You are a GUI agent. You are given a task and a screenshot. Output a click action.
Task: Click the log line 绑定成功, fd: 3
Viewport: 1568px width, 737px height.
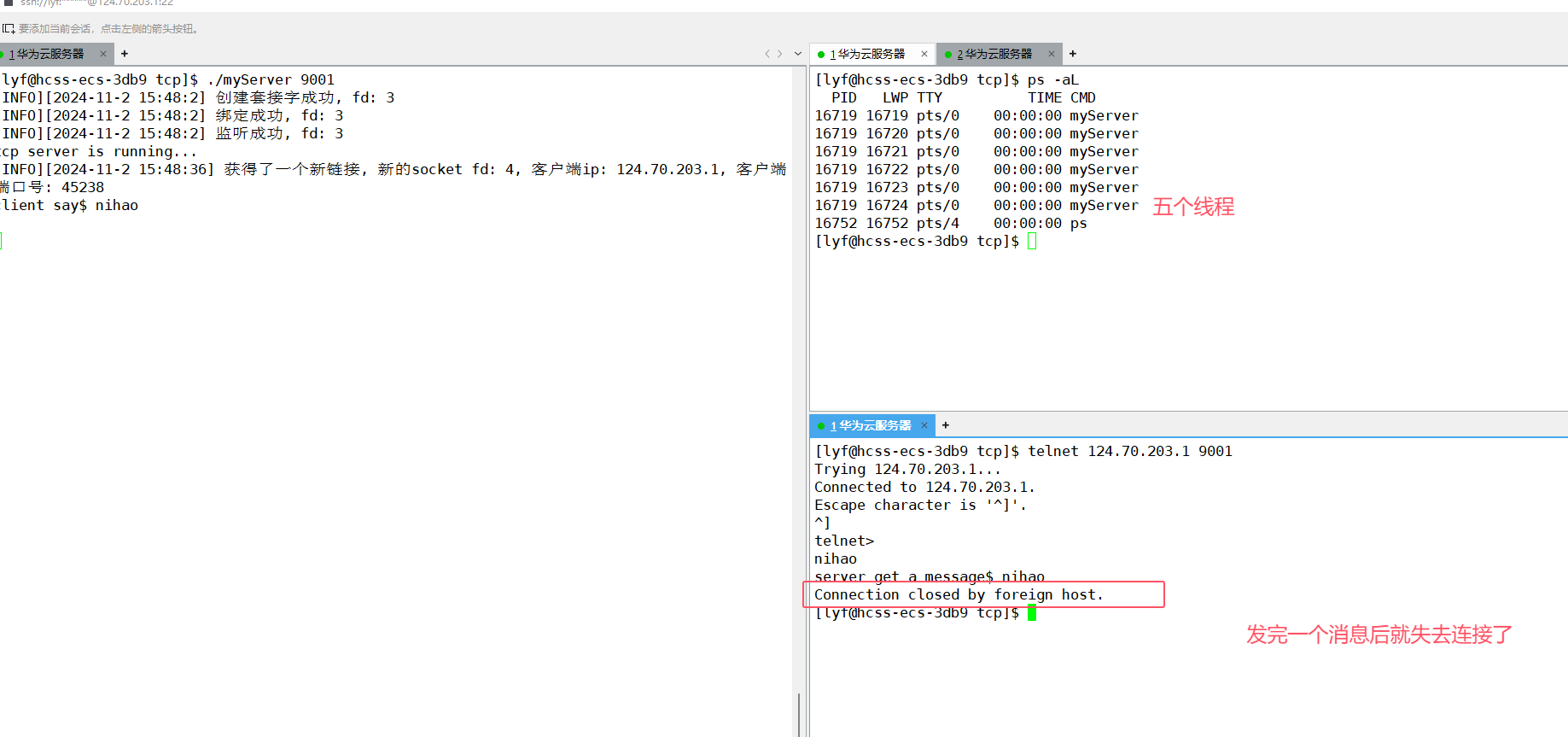coord(172,115)
